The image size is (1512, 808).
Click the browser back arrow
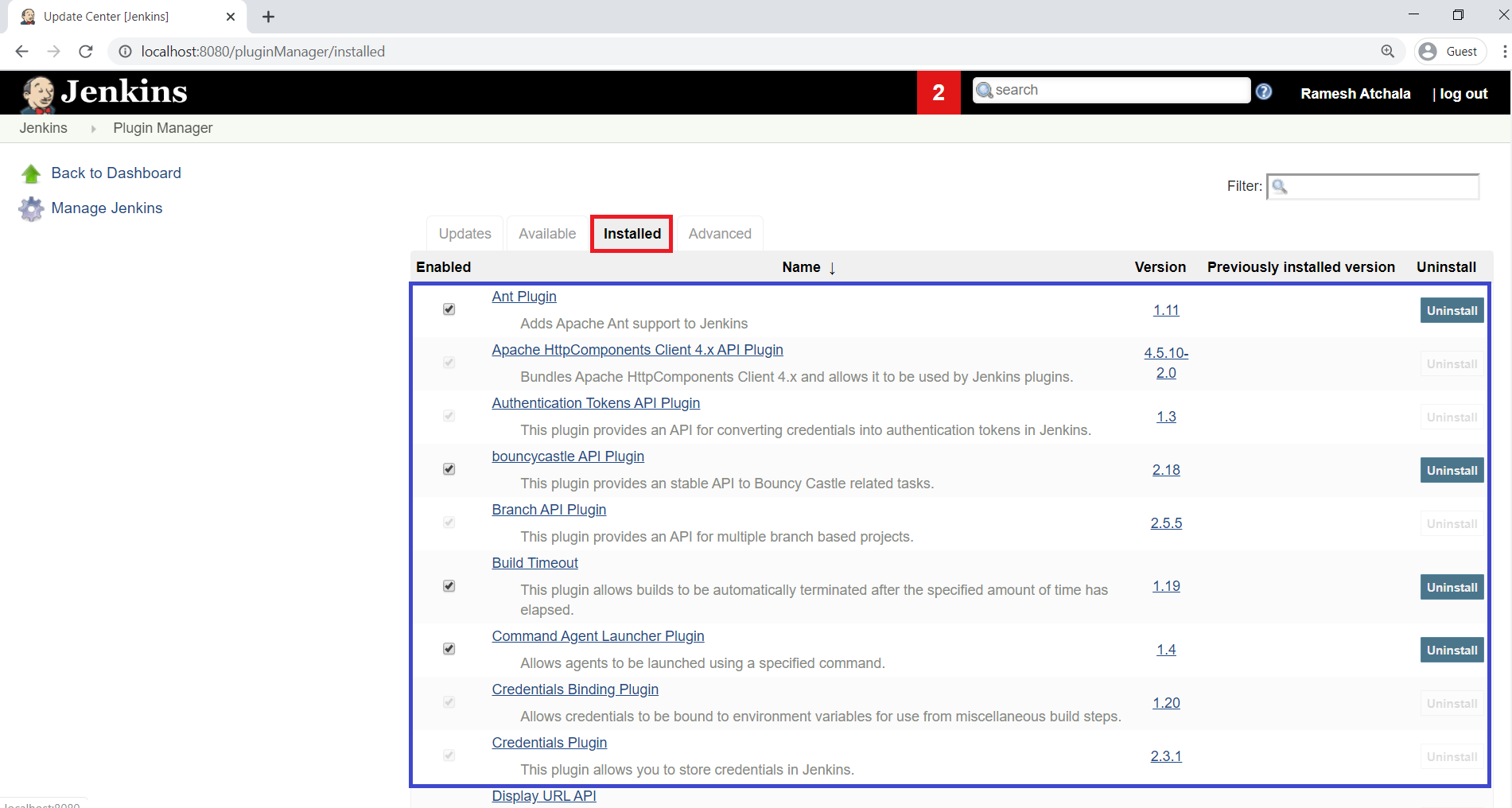pyautogui.click(x=21, y=51)
